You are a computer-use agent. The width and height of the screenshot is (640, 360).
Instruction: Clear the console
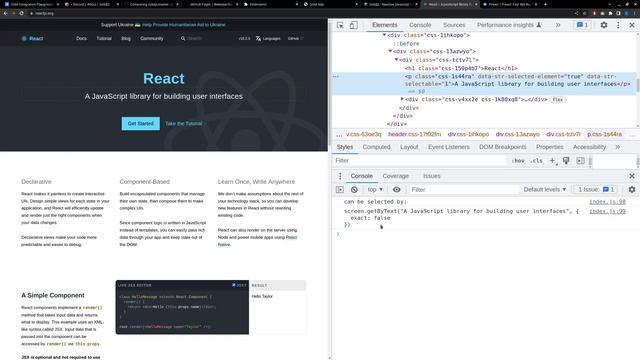(354, 190)
